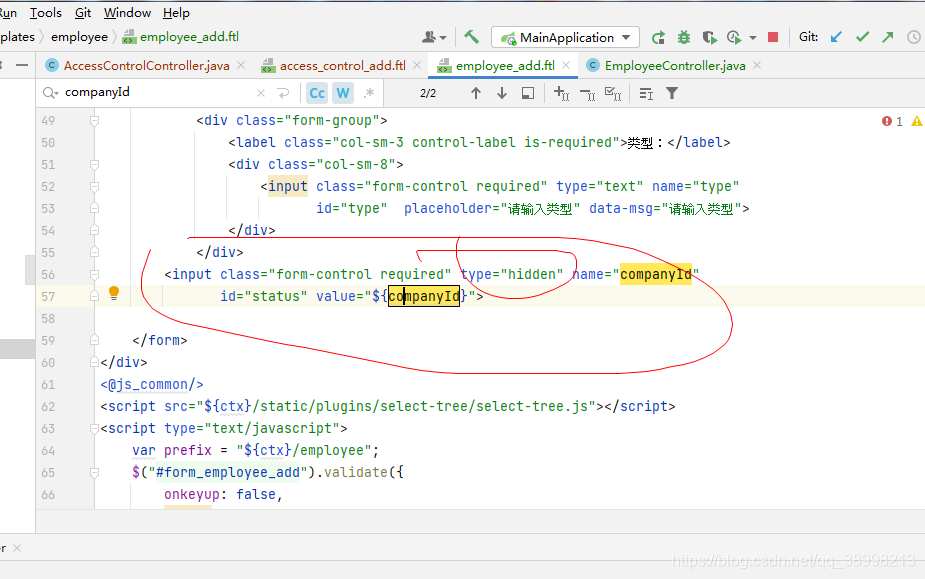Unselect occurrence icon in find bar
This screenshot has width=925, height=579.
point(588,93)
